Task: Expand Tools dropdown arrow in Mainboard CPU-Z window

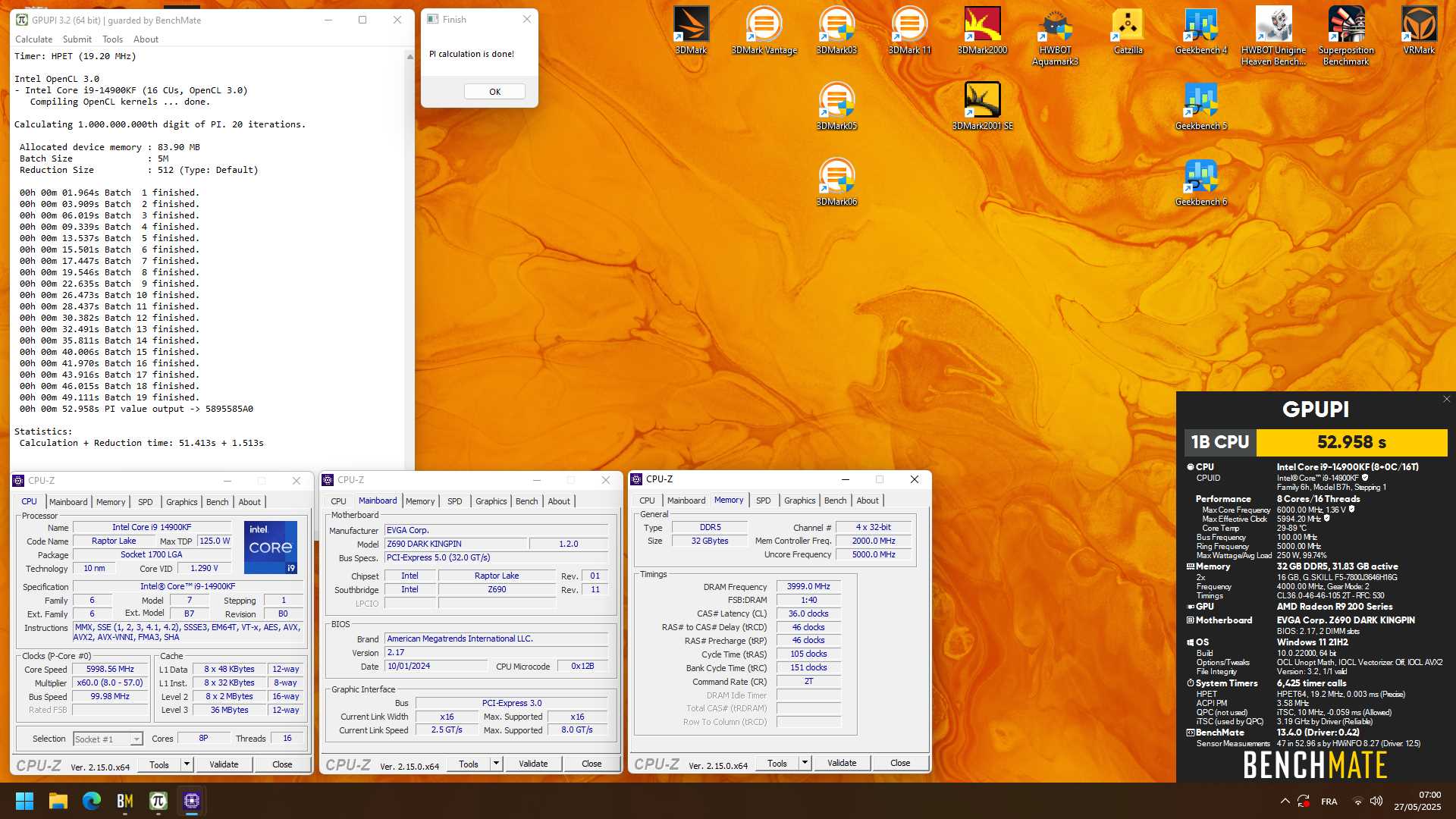Action: (x=496, y=764)
